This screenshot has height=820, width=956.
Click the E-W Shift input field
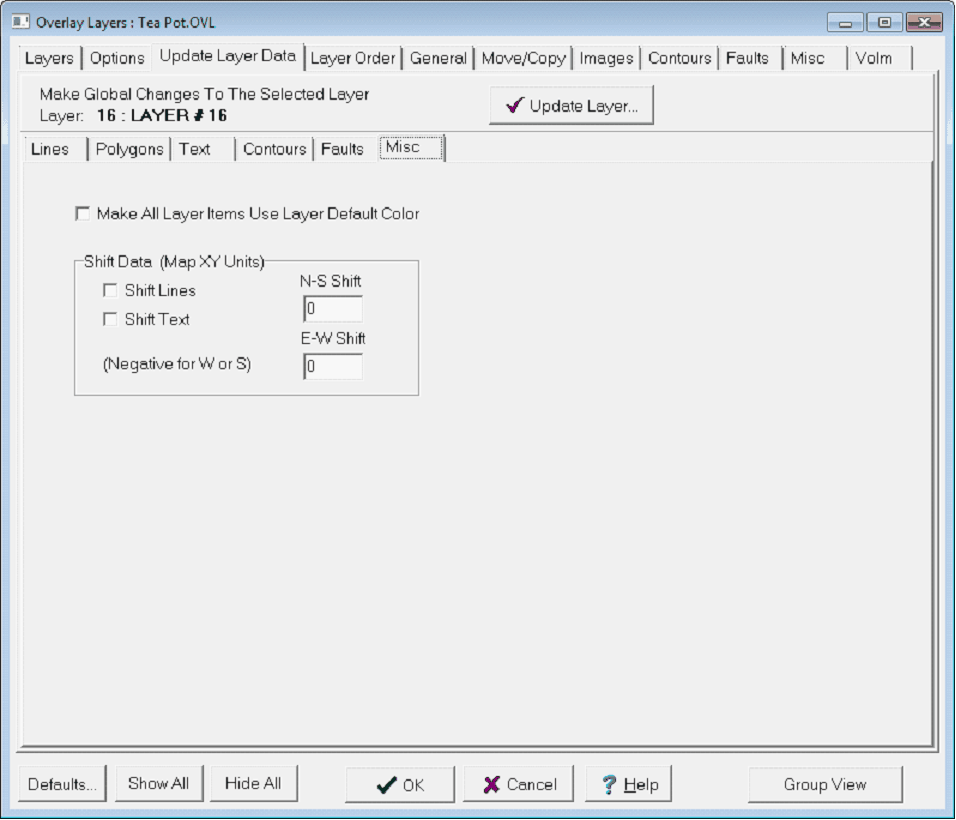coord(333,367)
